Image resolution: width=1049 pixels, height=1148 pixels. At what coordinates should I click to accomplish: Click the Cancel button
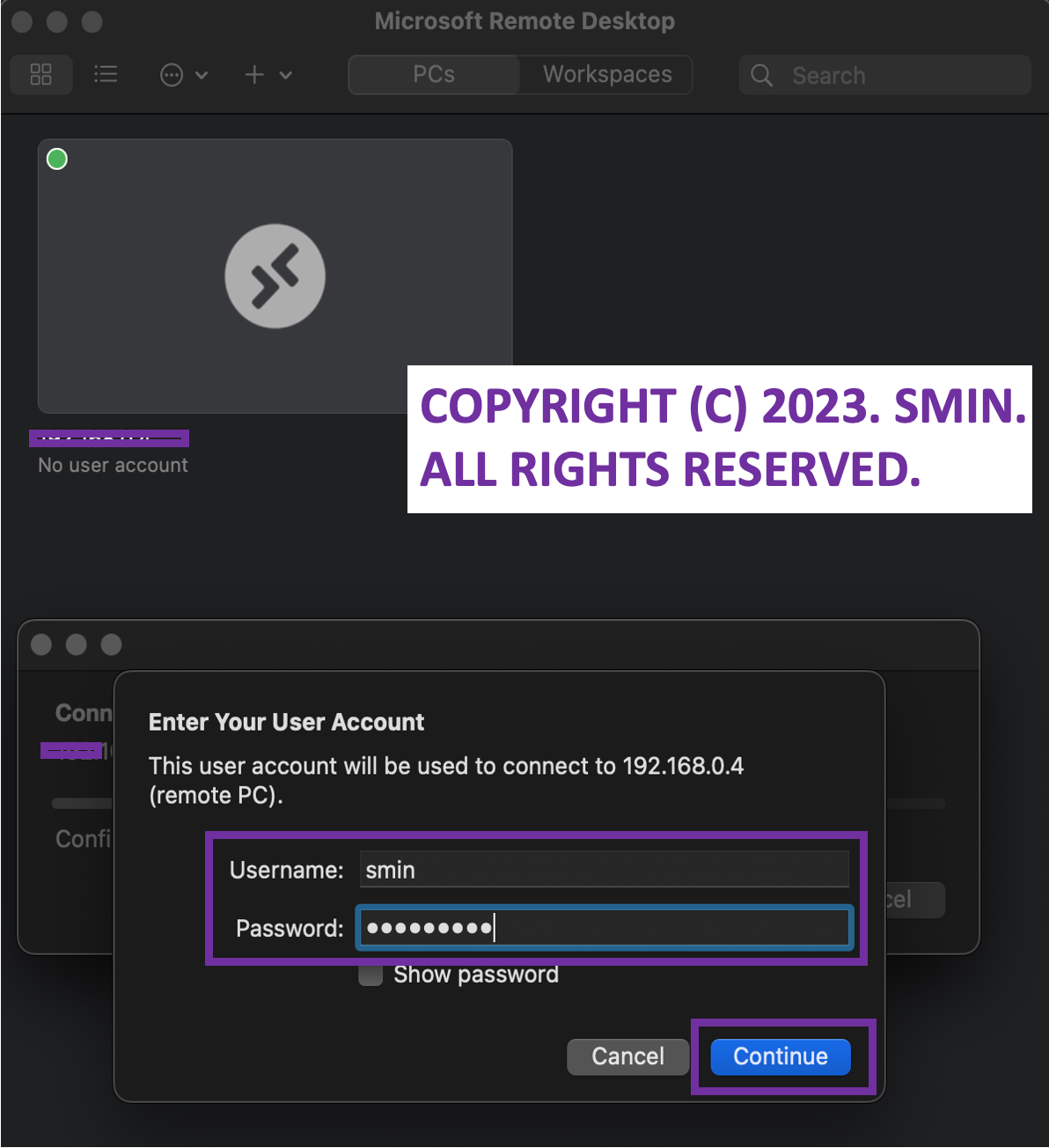(627, 1056)
